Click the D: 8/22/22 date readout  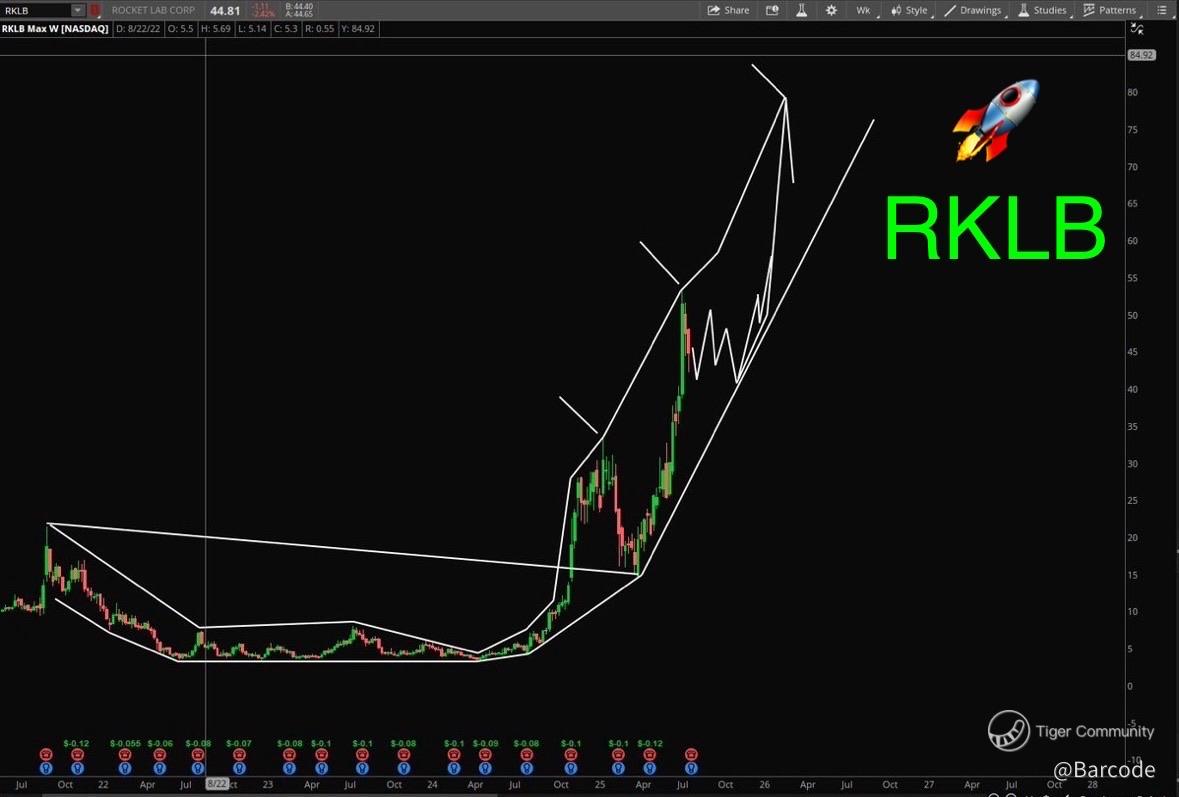(138, 29)
